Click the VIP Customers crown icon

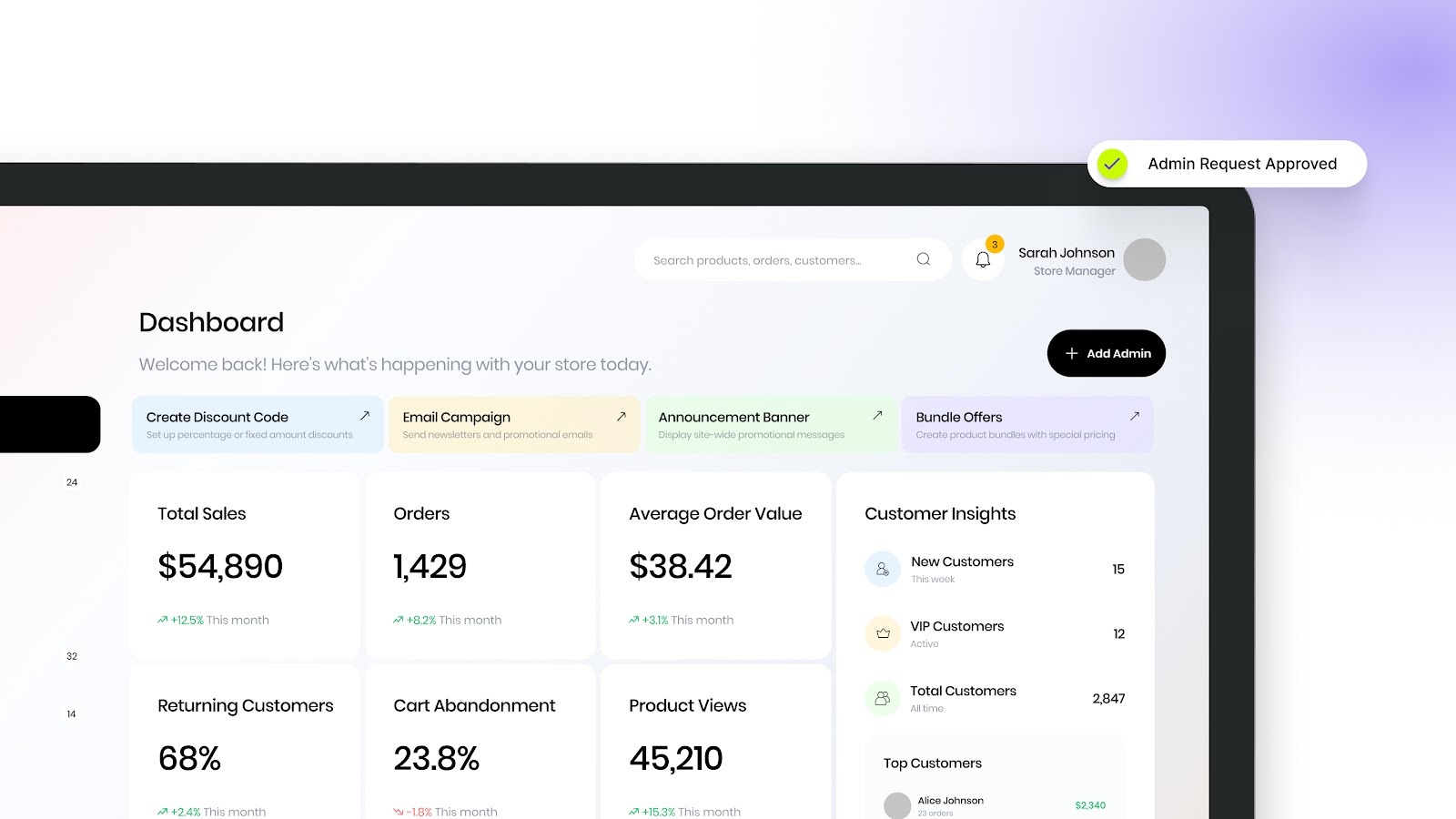[881, 633]
